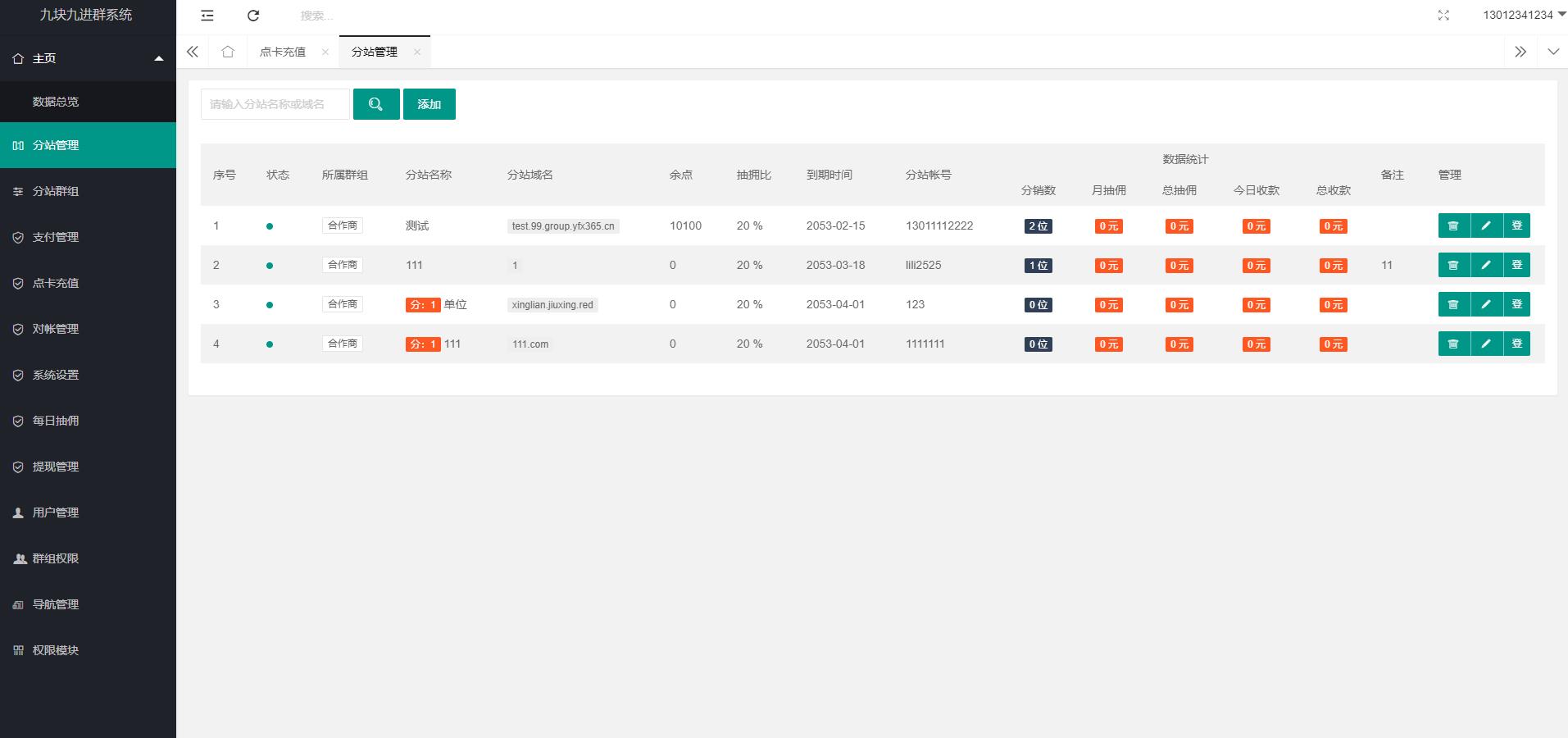This screenshot has width=1568, height=738.
Task: Edit the row with account lili2525
Action: pos(1485,265)
